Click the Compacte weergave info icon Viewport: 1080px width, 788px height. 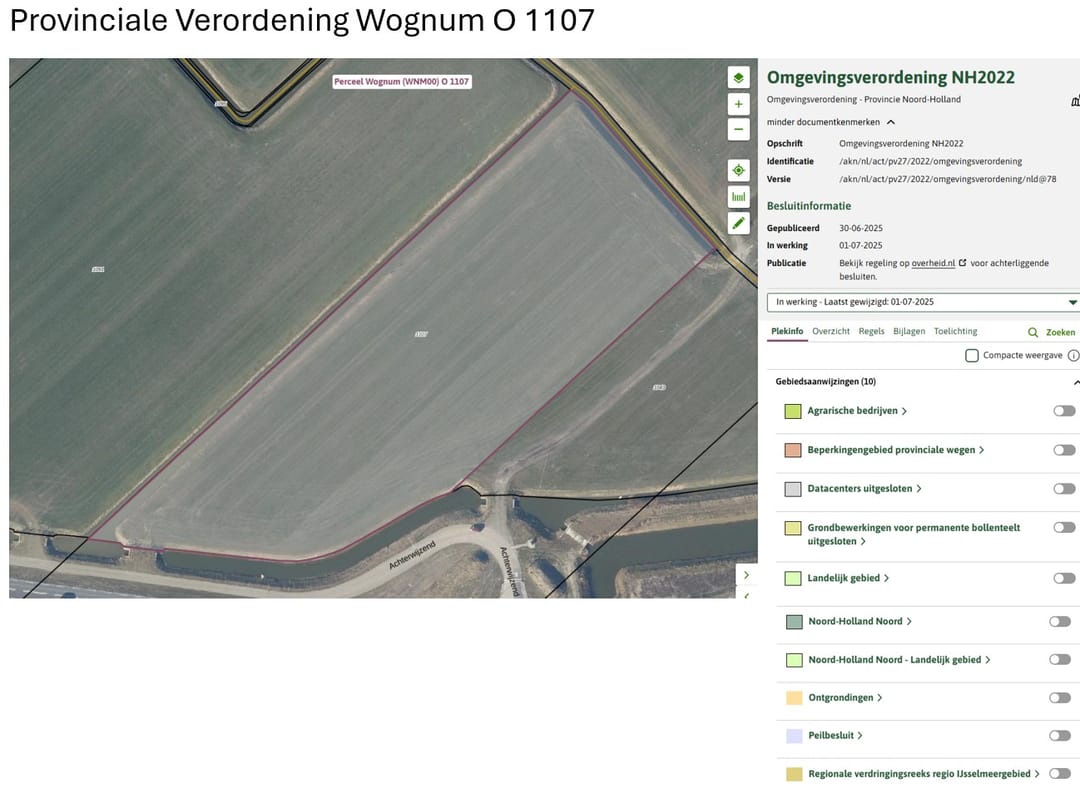[1072, 355]
